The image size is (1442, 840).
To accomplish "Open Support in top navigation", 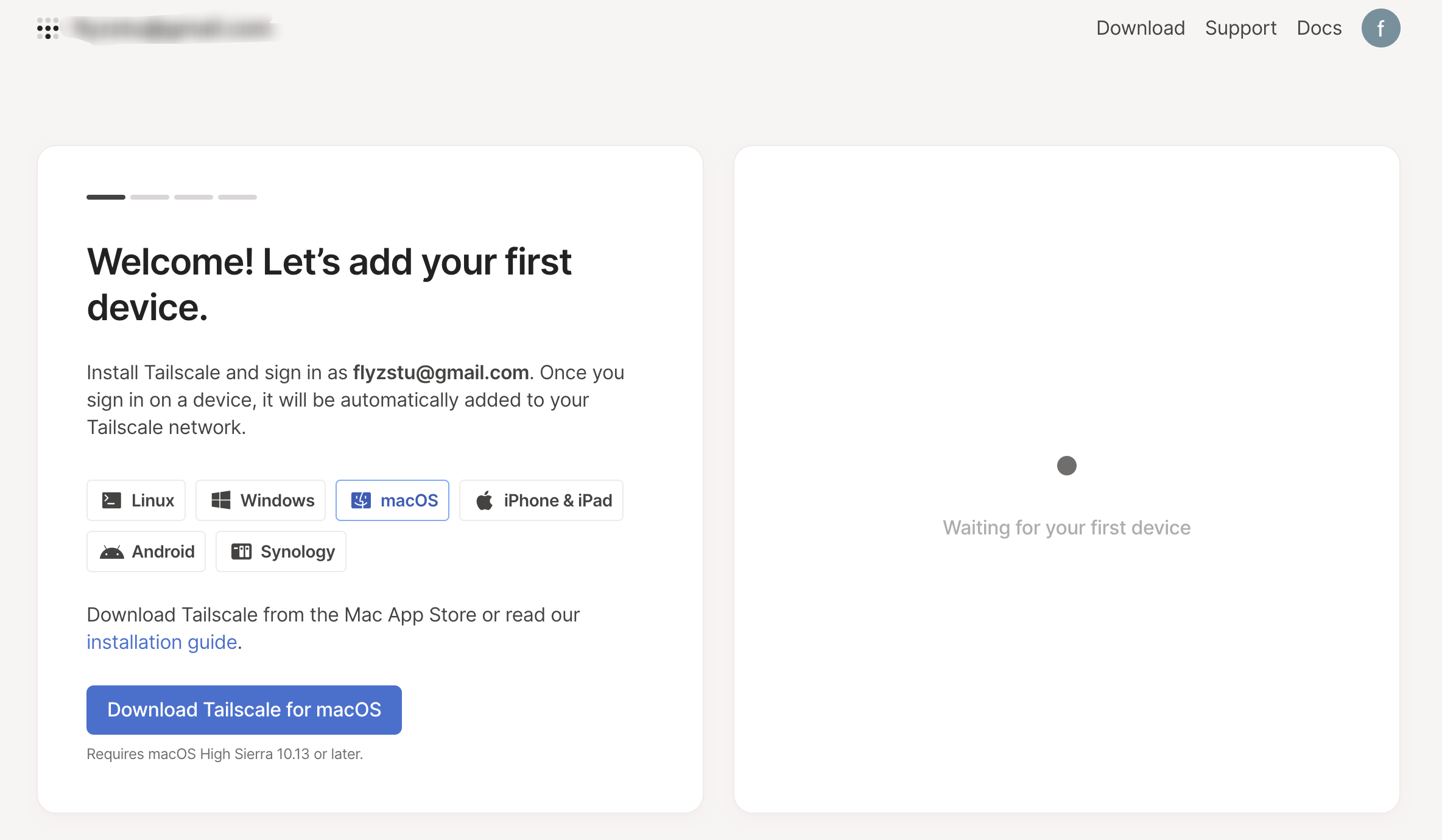I will click(1240, 28).
